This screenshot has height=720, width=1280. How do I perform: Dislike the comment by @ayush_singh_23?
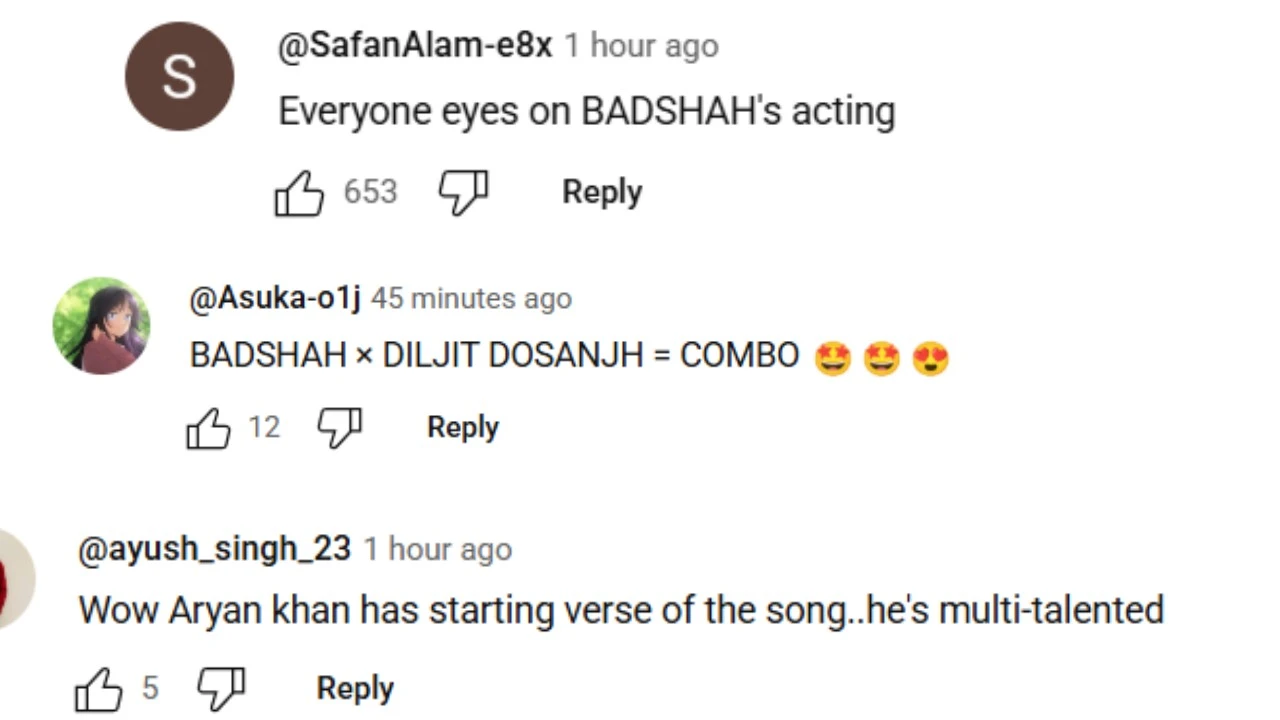220,689
